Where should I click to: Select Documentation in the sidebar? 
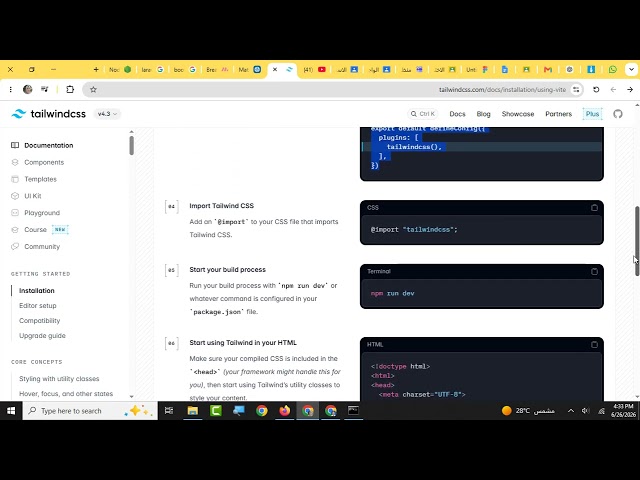click(42, 145)
